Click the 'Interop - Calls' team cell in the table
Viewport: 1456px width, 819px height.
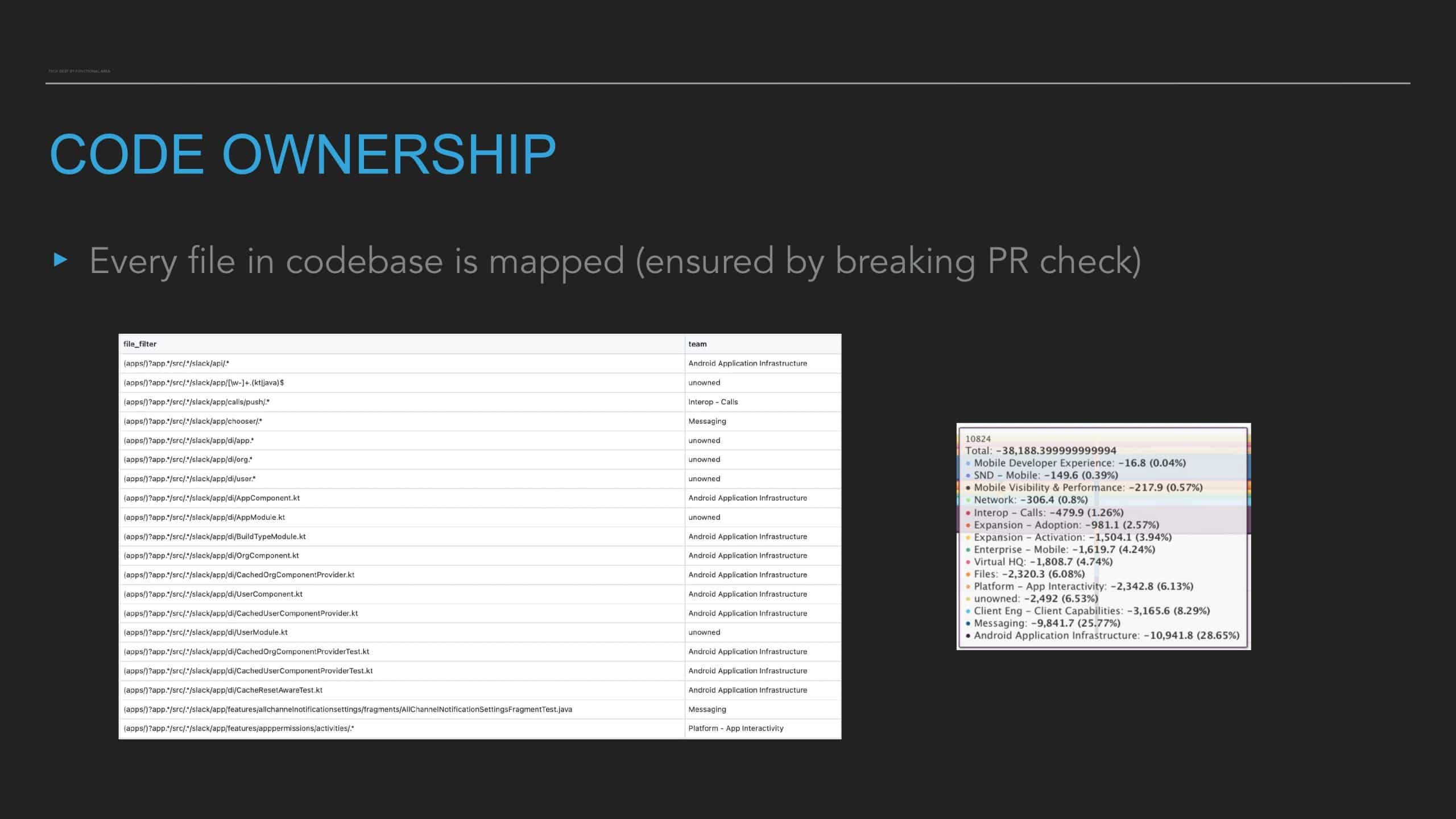tap(763, 402)
